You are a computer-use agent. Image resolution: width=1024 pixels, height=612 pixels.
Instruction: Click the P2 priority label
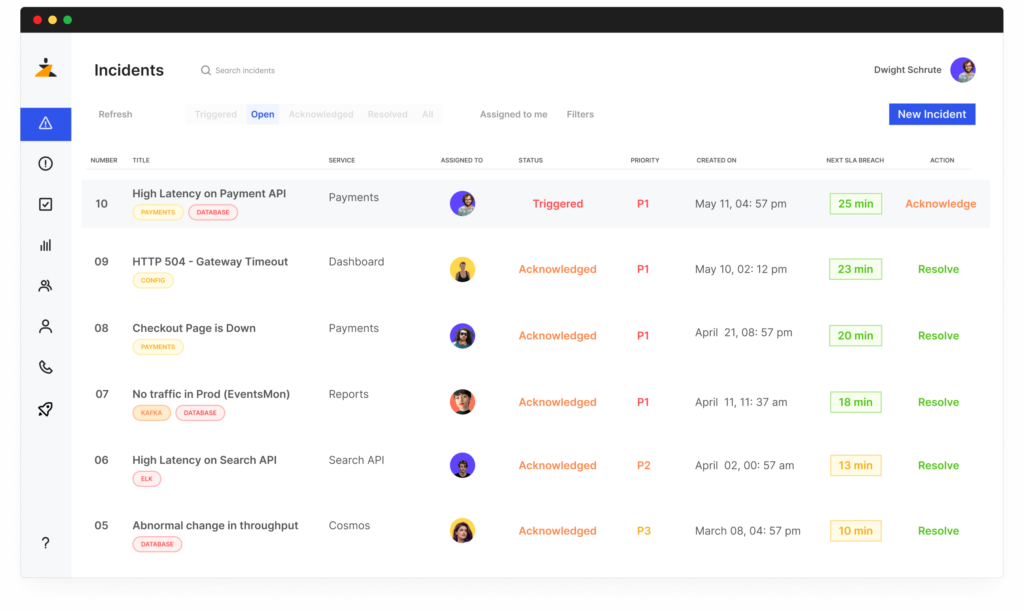(643, 466)
